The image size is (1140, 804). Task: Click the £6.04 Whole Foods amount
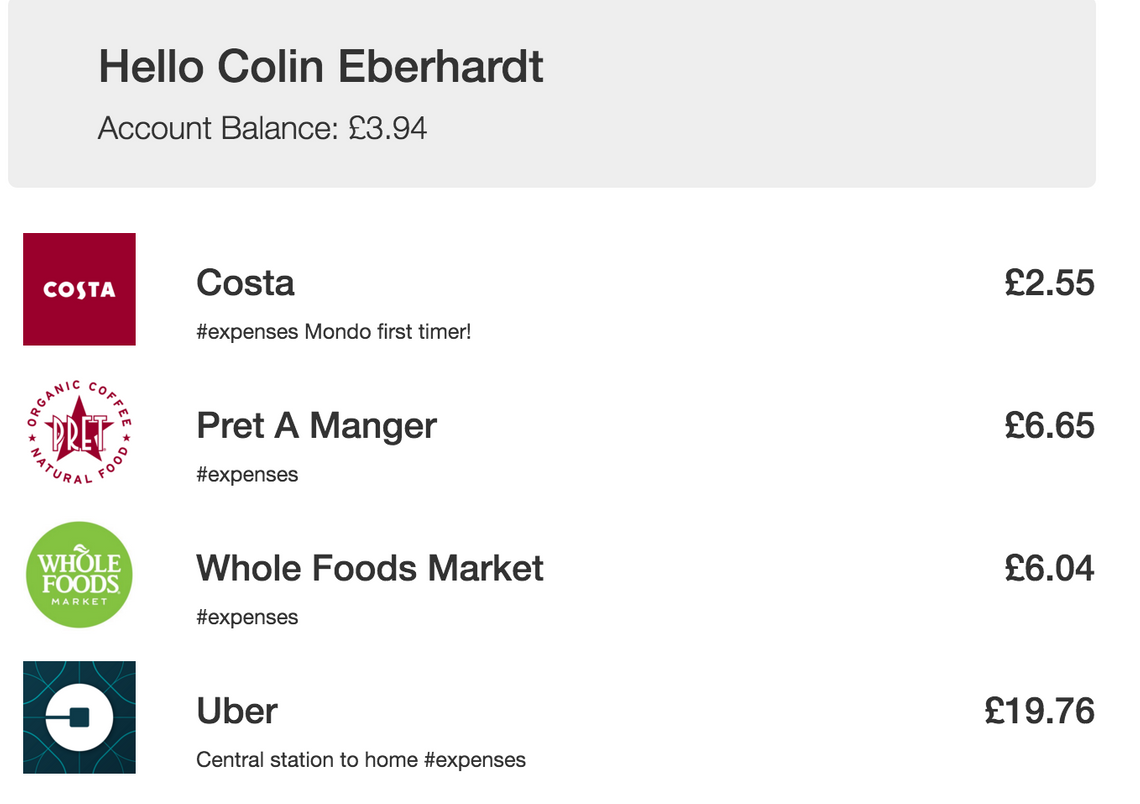(1049, 568)
